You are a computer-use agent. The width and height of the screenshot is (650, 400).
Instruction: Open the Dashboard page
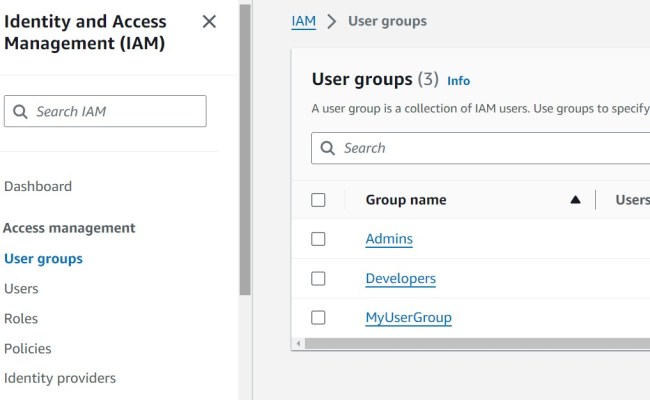38,187
